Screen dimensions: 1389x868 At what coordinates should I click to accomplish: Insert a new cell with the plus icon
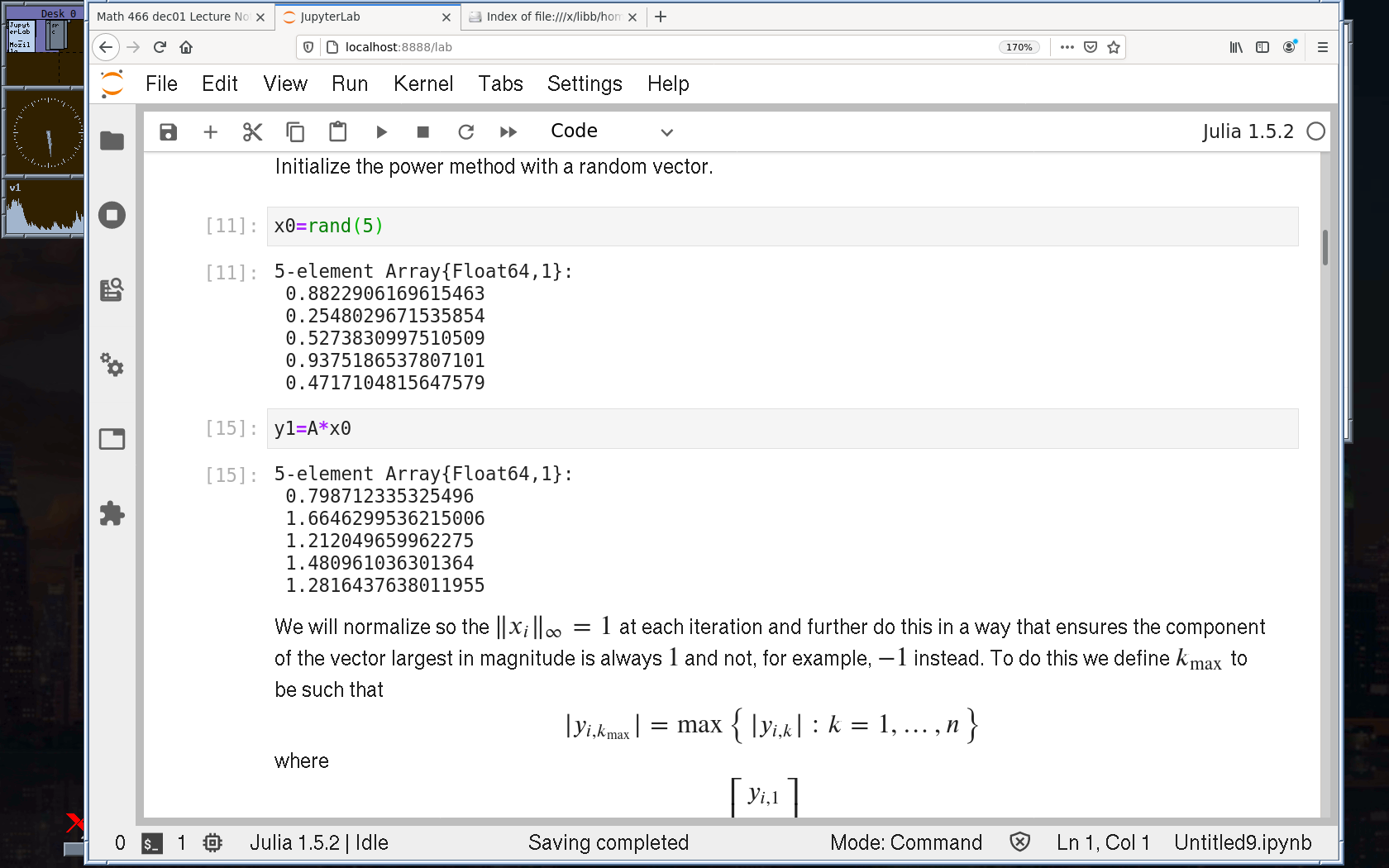pyautogui.click(x=211, y=132)
